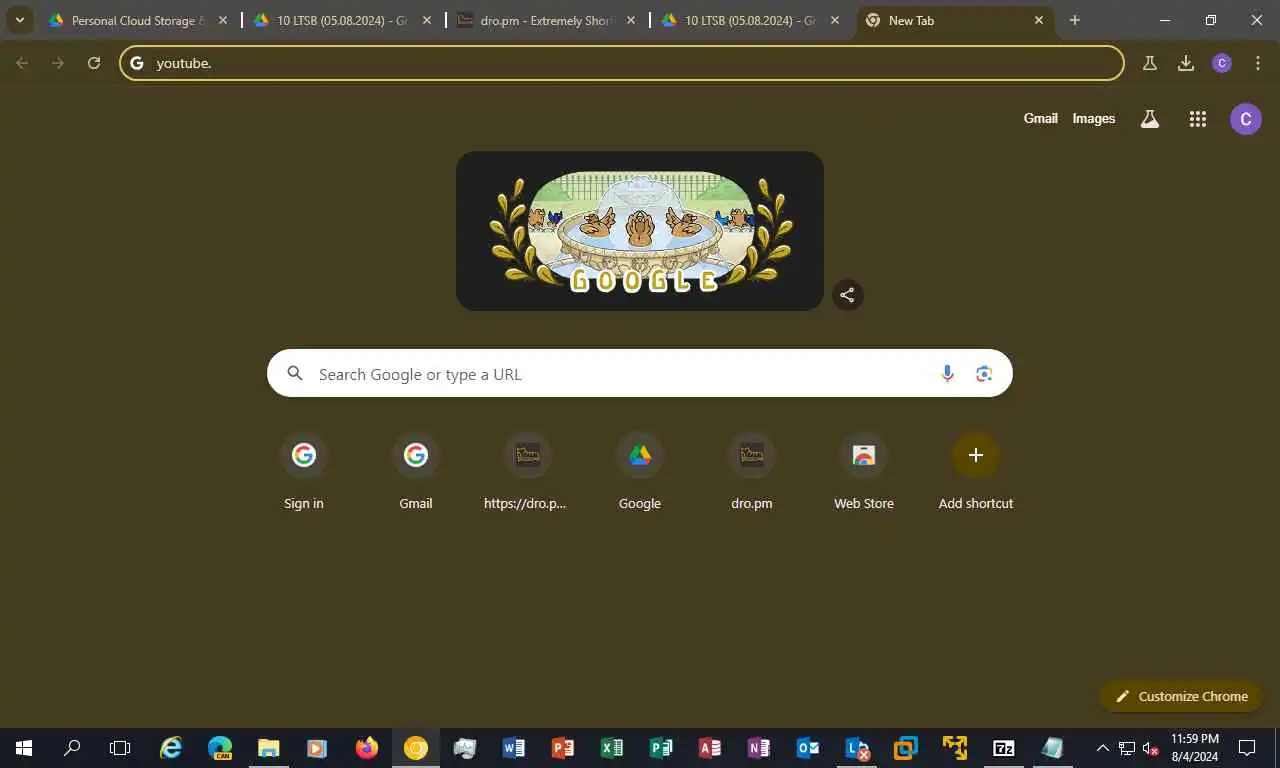Open Firefox from the taskbar

pyautogui.click(x=367, y=747)
